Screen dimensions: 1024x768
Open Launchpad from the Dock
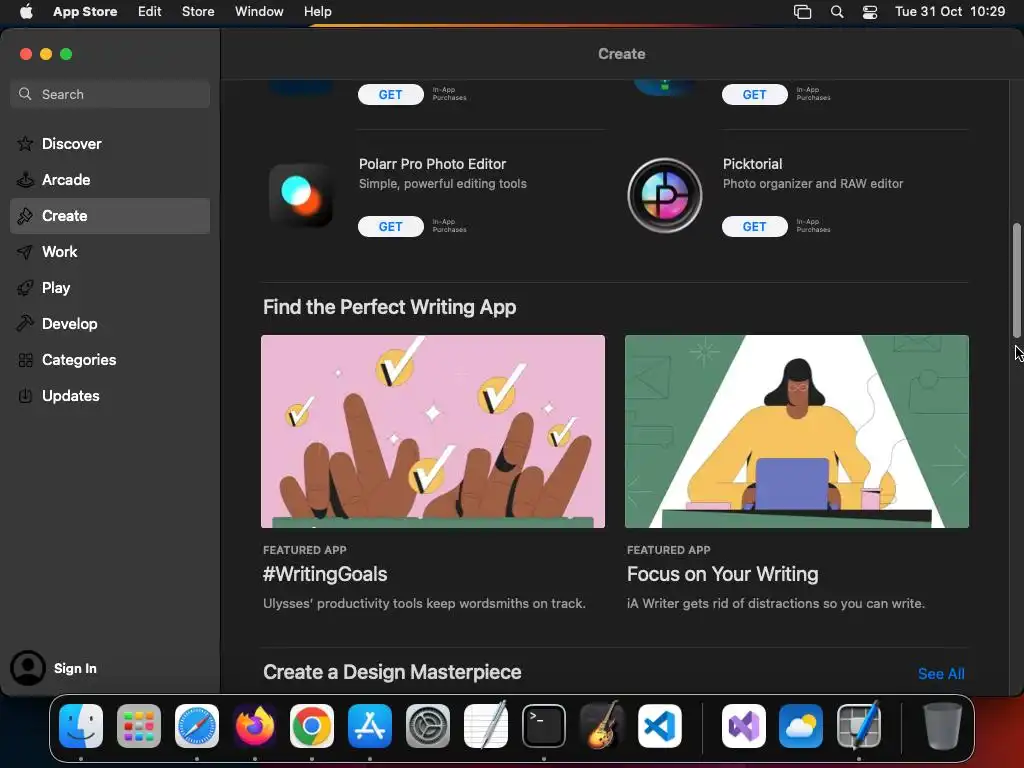tap(138, 726)
